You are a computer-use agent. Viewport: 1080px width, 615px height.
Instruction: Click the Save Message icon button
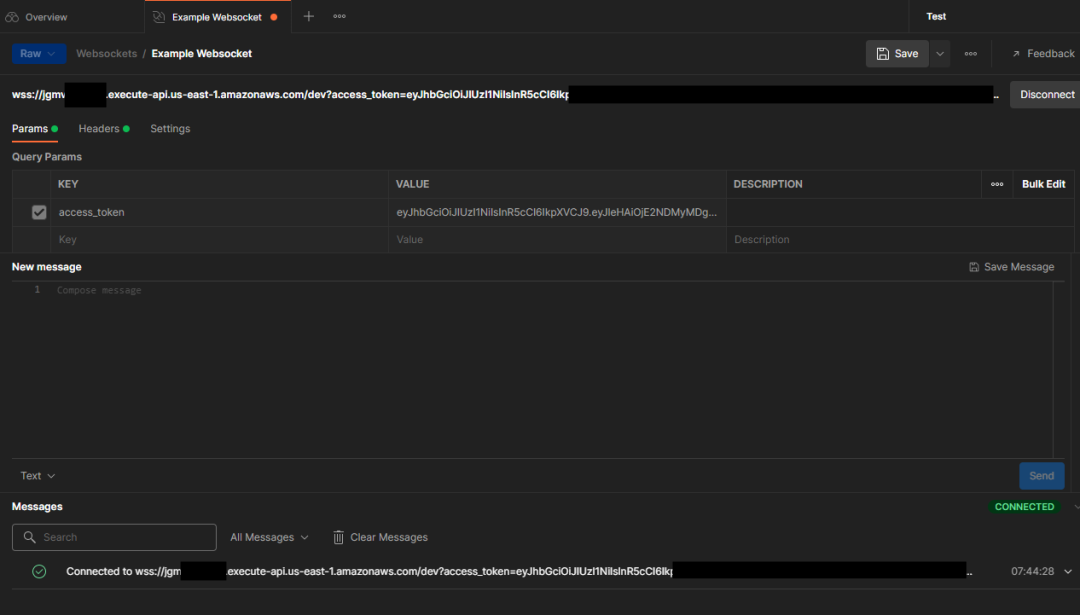coord(974,267)
